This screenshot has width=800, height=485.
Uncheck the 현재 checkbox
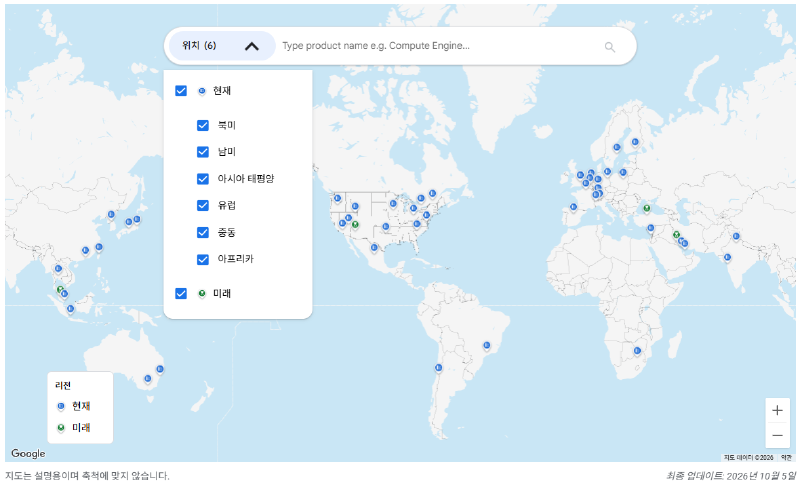point(181,91)
